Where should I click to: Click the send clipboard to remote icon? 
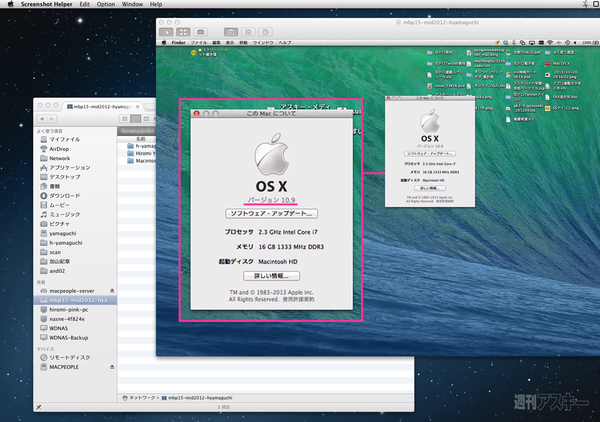click(265, 32)
